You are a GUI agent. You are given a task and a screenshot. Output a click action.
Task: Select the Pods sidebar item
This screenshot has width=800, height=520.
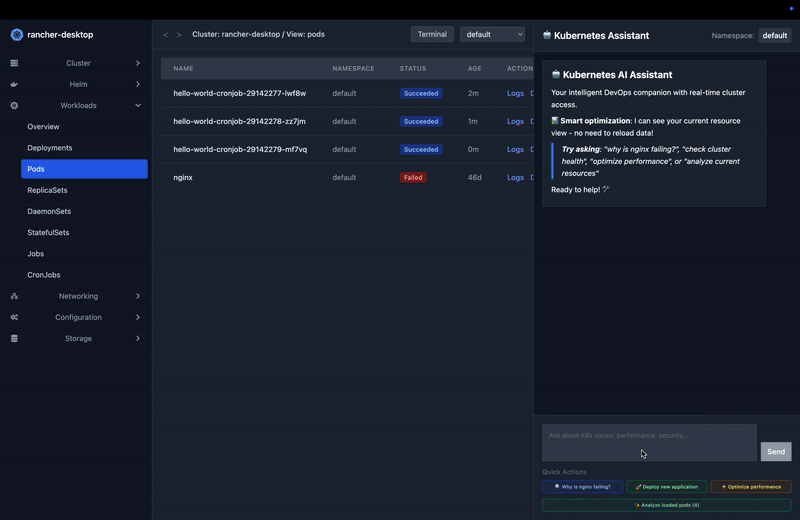point(84,169)
